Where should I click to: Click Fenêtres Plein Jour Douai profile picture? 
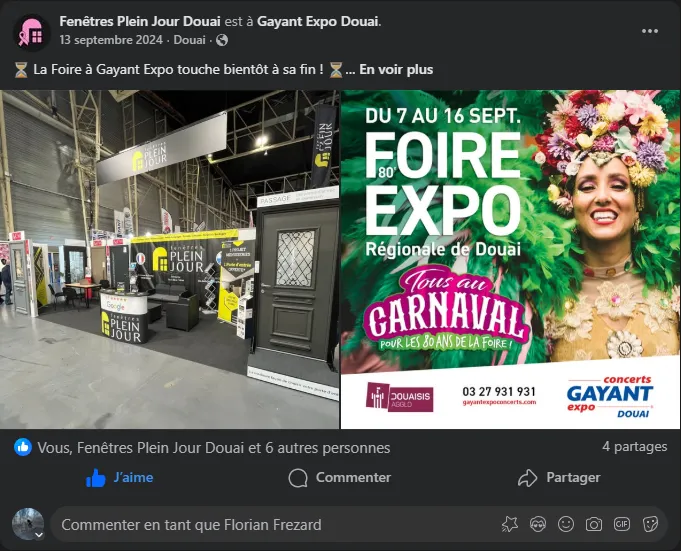[x=32, y=33]
